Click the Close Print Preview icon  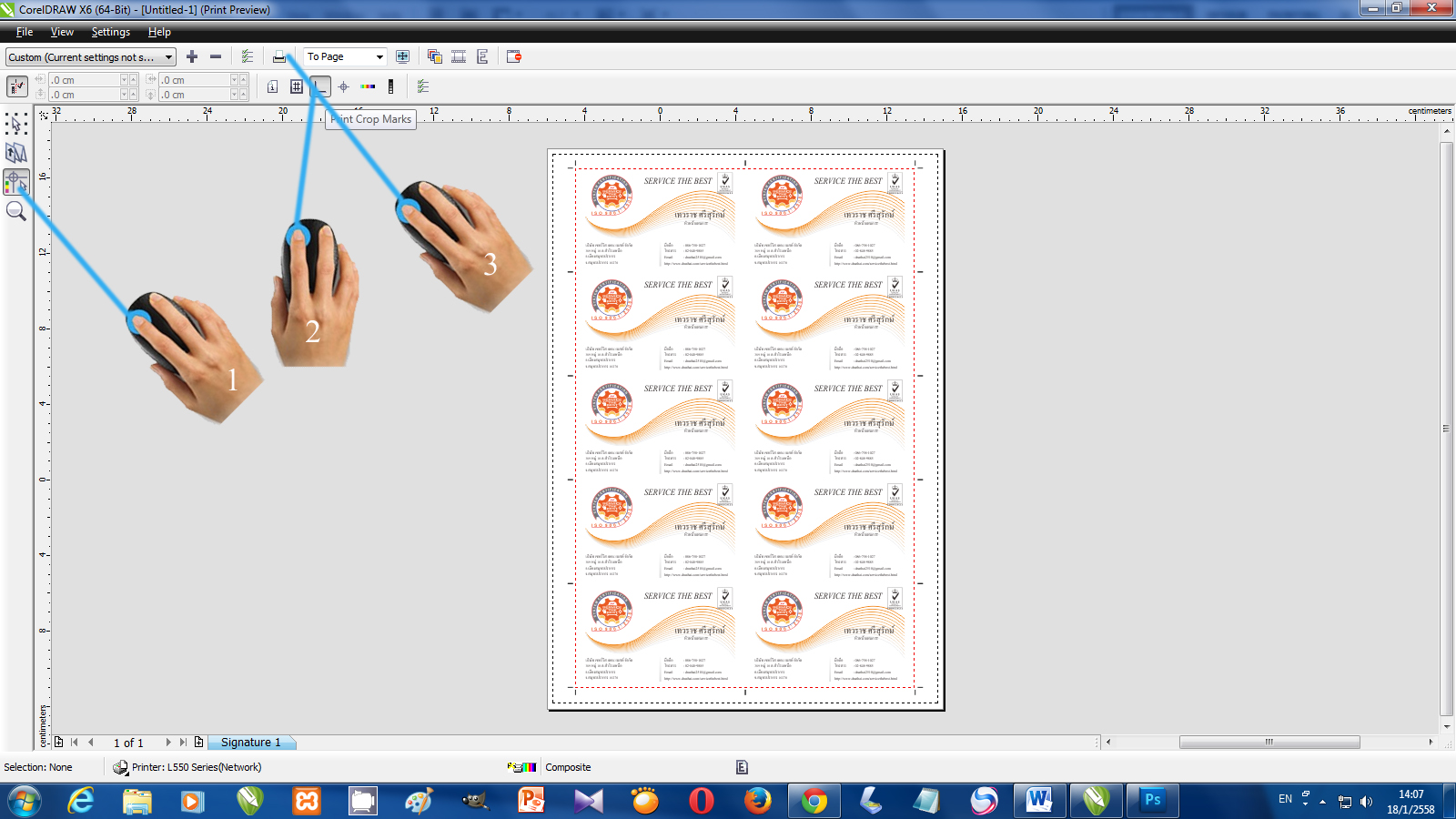[x=514, y=56]
